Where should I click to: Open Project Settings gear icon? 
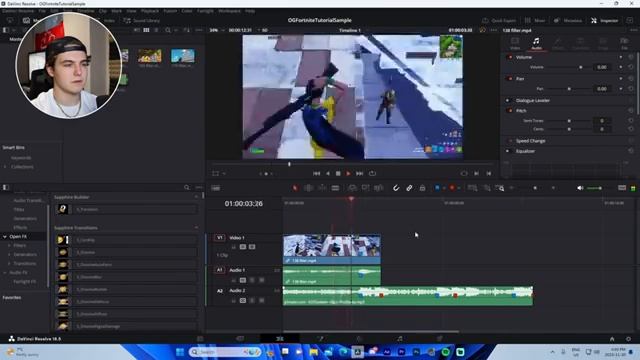pyautogui.click(x=628, y=339)
